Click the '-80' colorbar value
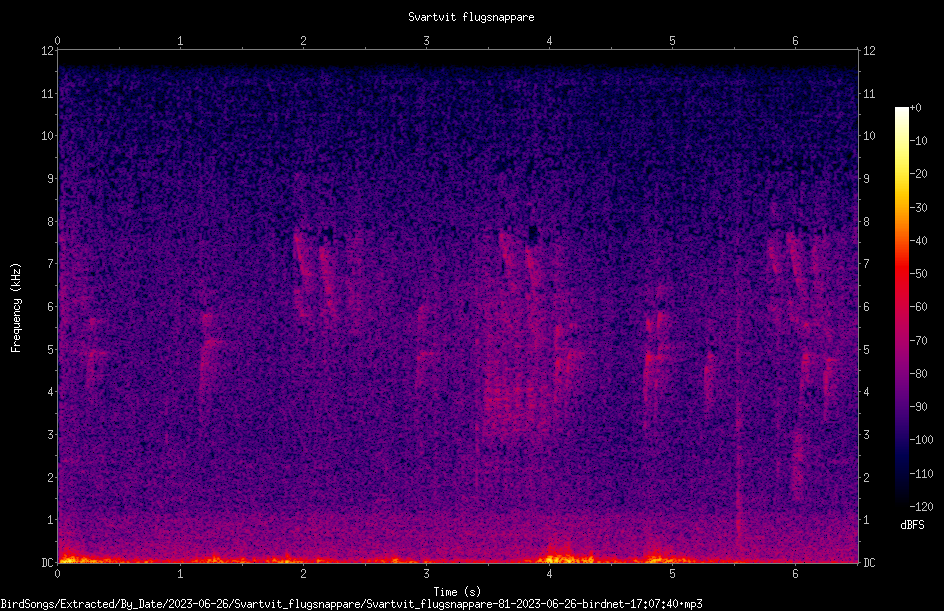This screenshot has width=944, height=611. click(918, 373)
